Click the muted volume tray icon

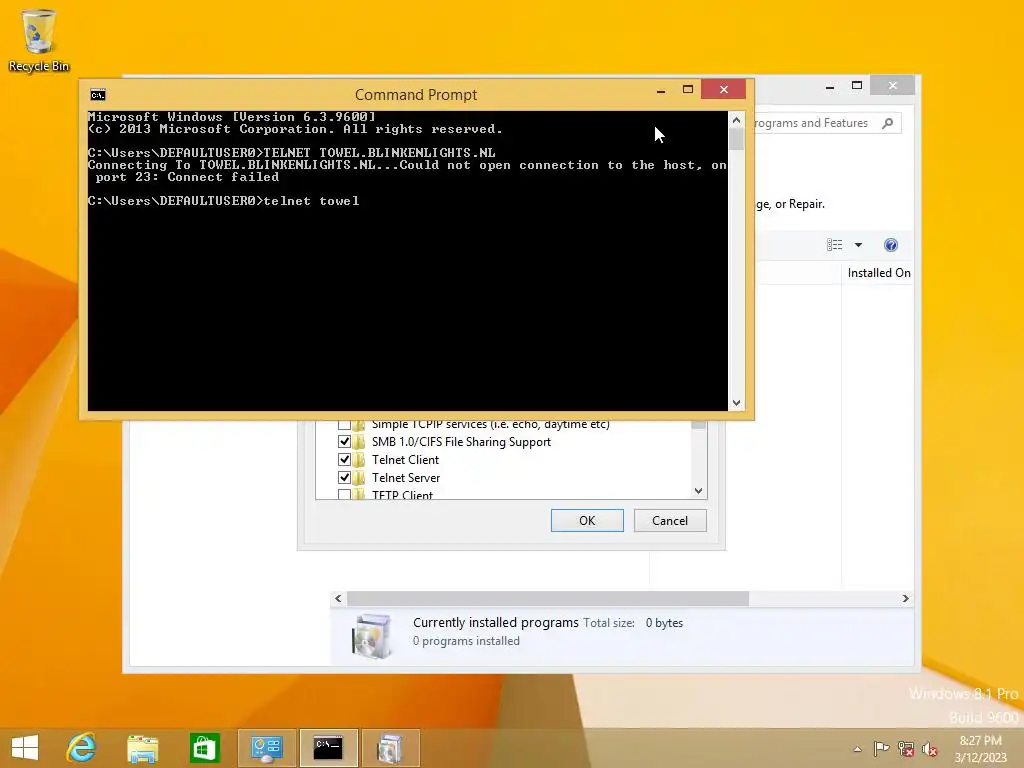click(930, 748)
